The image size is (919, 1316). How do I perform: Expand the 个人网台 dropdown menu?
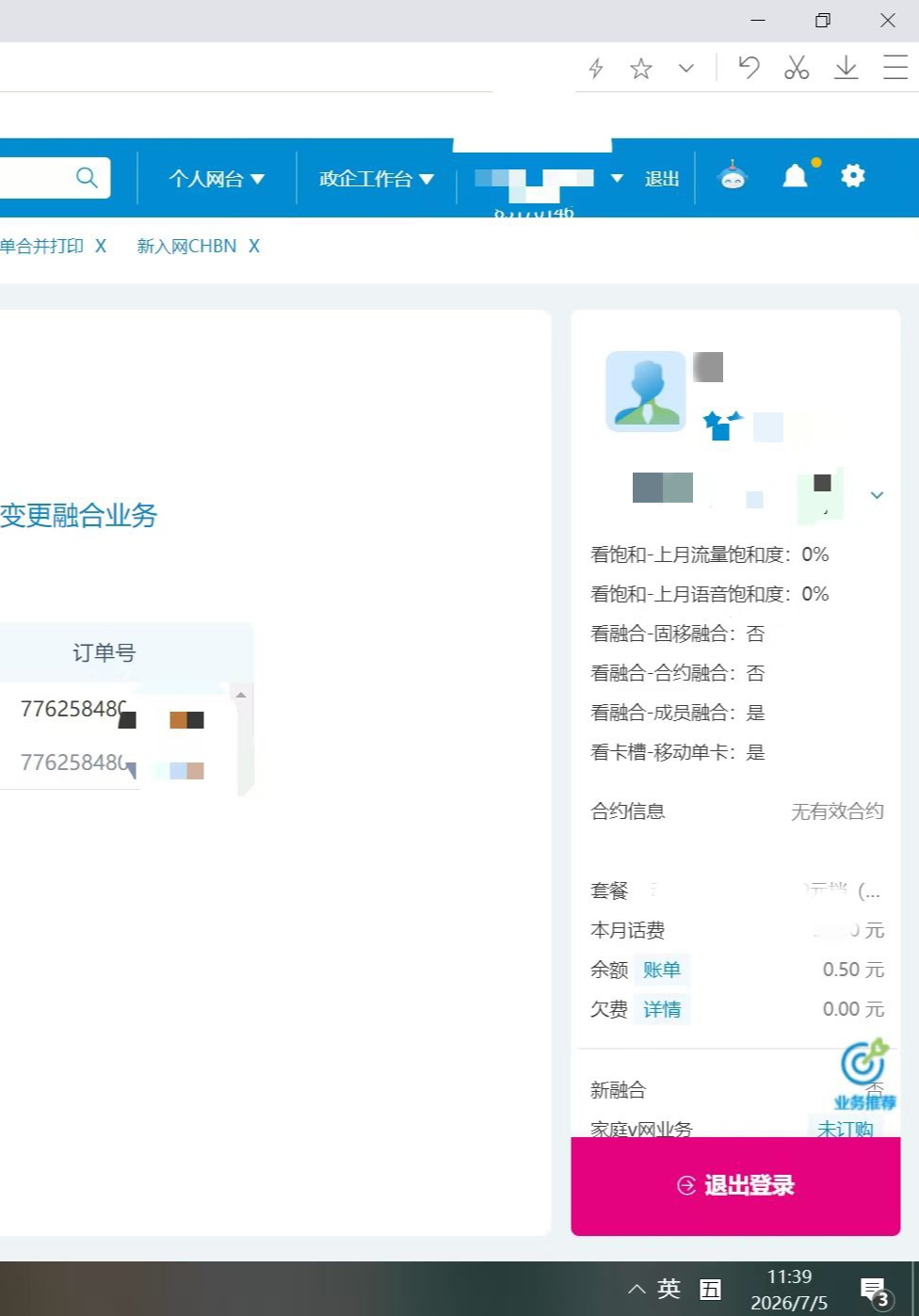217,178
